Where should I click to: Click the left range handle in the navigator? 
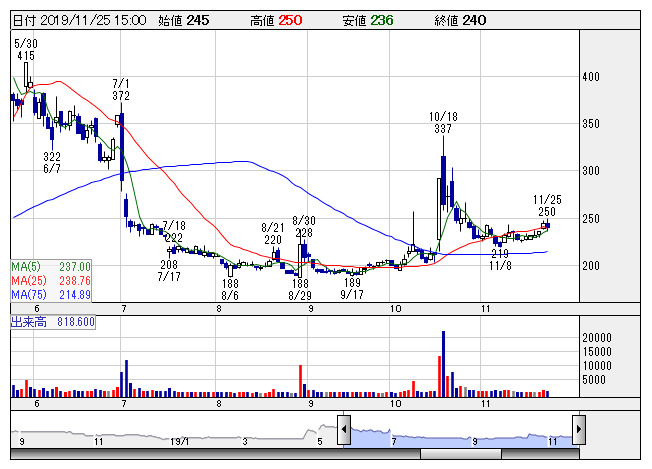tap(343, 431)
